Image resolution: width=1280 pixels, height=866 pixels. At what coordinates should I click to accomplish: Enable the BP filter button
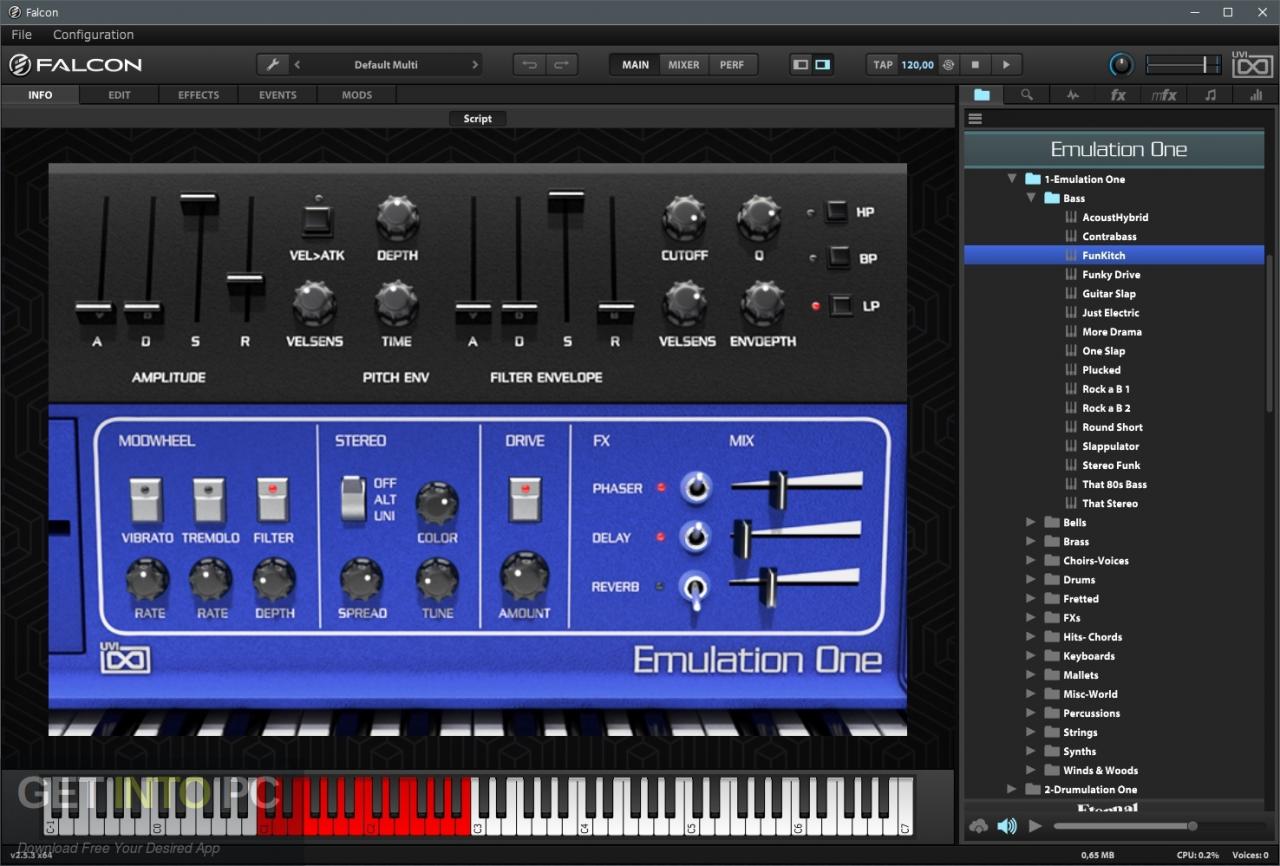coord(838,257)
